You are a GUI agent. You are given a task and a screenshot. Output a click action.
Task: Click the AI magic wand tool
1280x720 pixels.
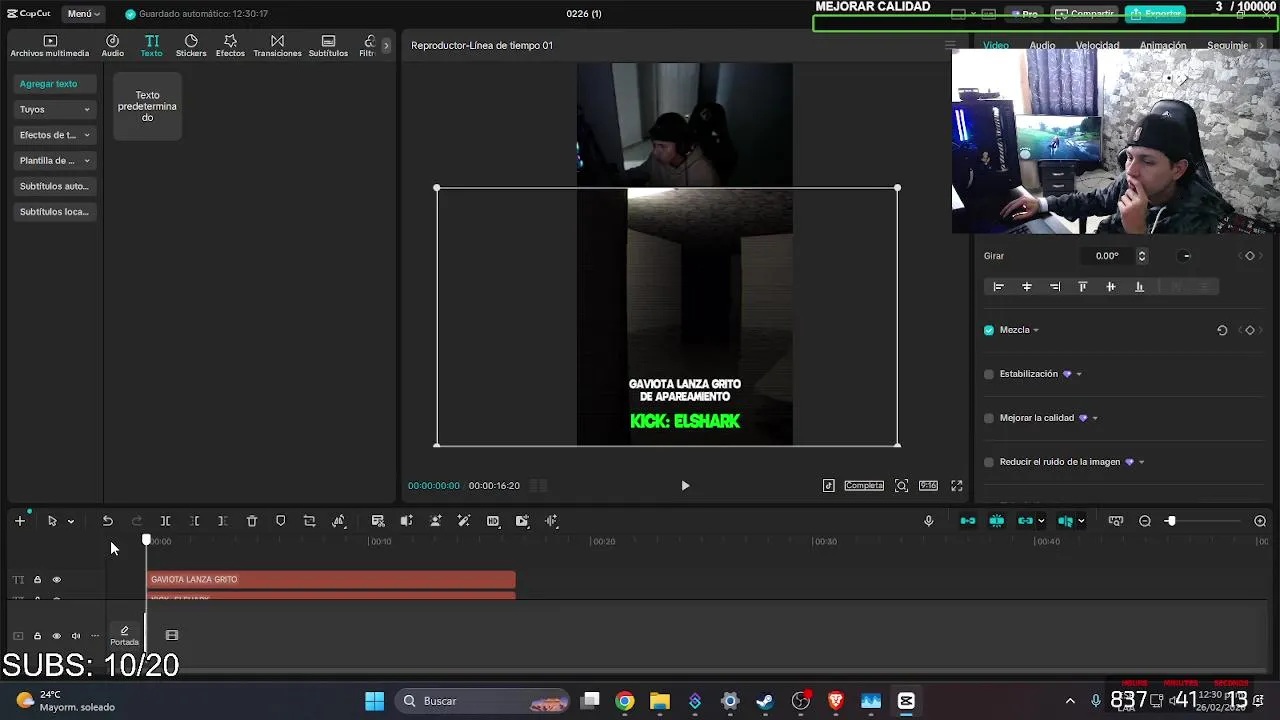coord(464,521)
